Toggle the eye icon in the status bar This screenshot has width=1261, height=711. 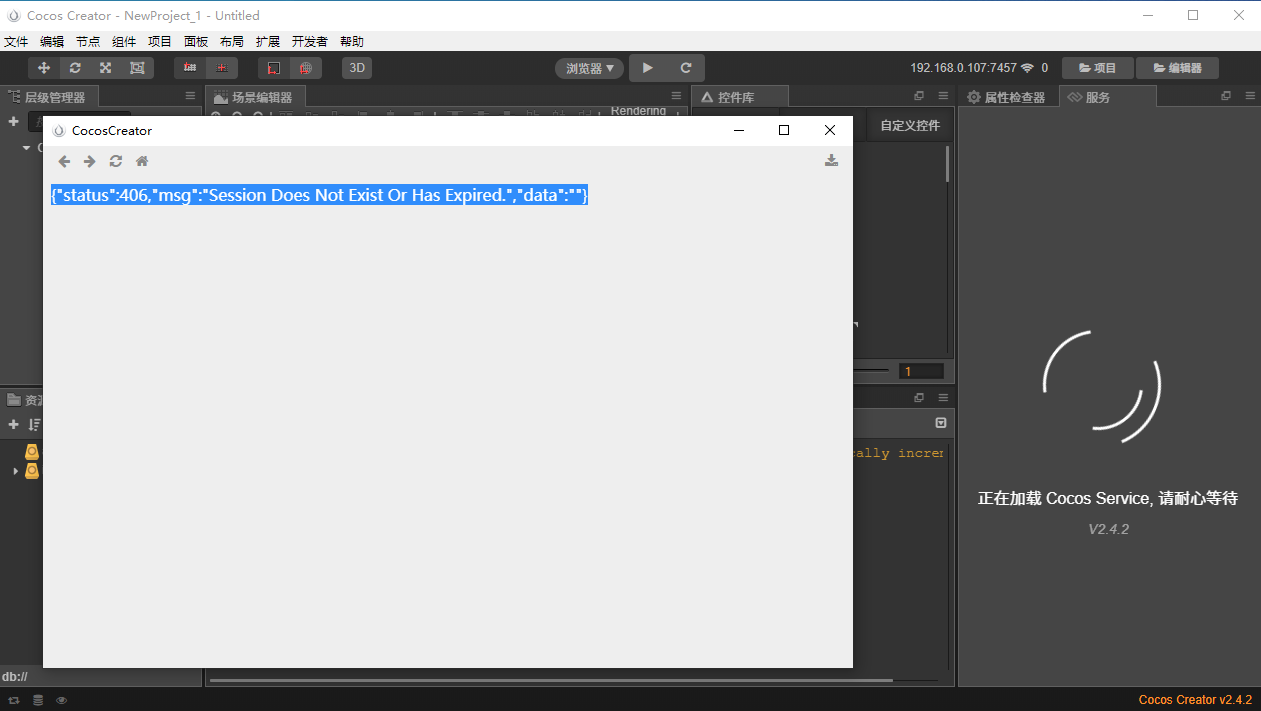coord(62,700)
